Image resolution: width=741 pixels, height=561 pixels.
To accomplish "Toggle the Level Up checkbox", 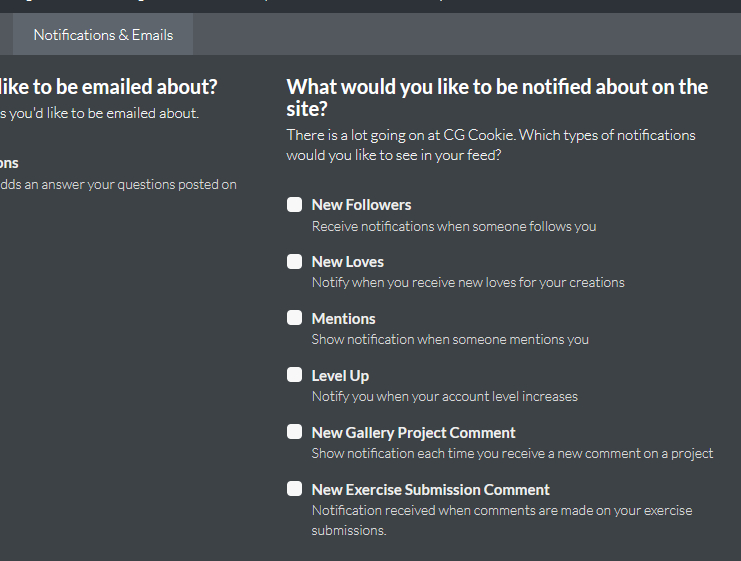I will pyautogui.click(x=294, y=375).
